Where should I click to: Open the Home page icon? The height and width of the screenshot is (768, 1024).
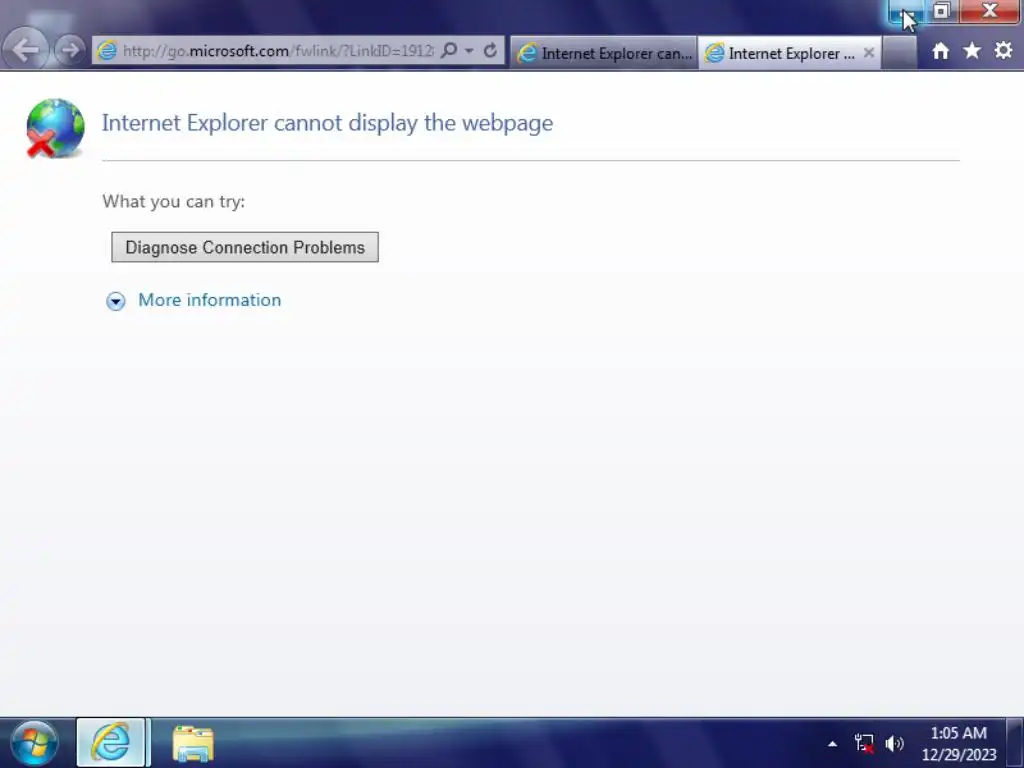940,51
